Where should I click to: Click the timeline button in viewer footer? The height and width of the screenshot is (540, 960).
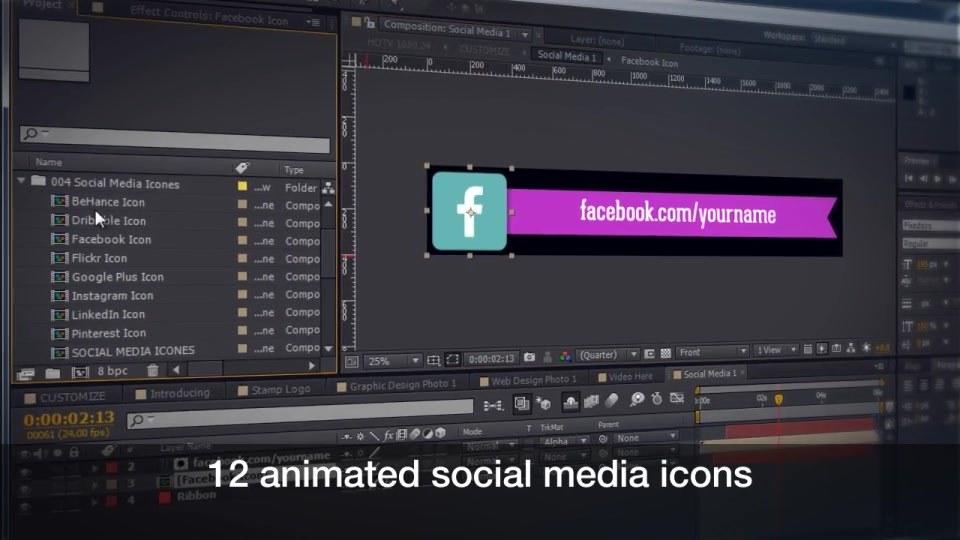(836, 348)
